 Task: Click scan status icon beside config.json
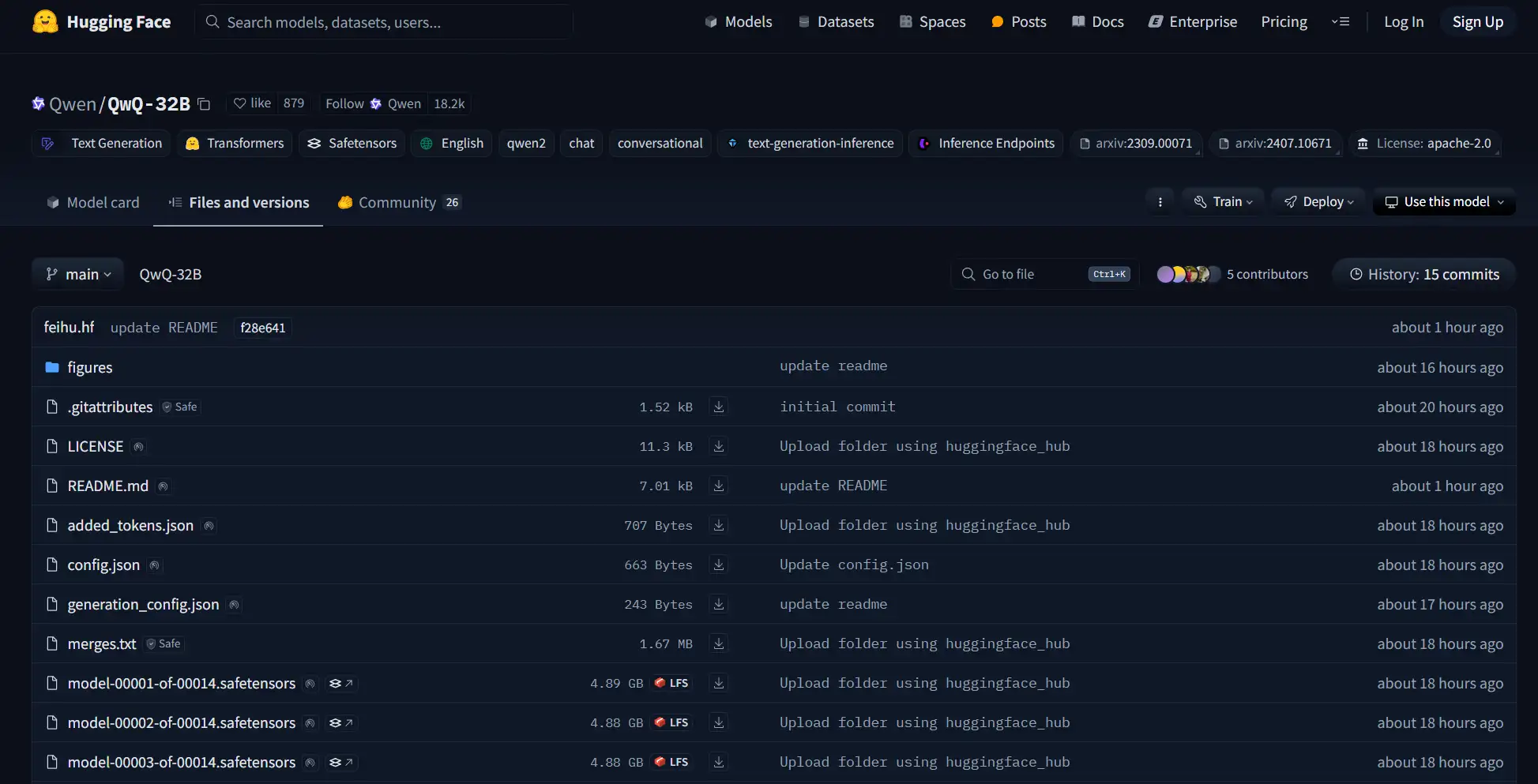coord(155,565)
